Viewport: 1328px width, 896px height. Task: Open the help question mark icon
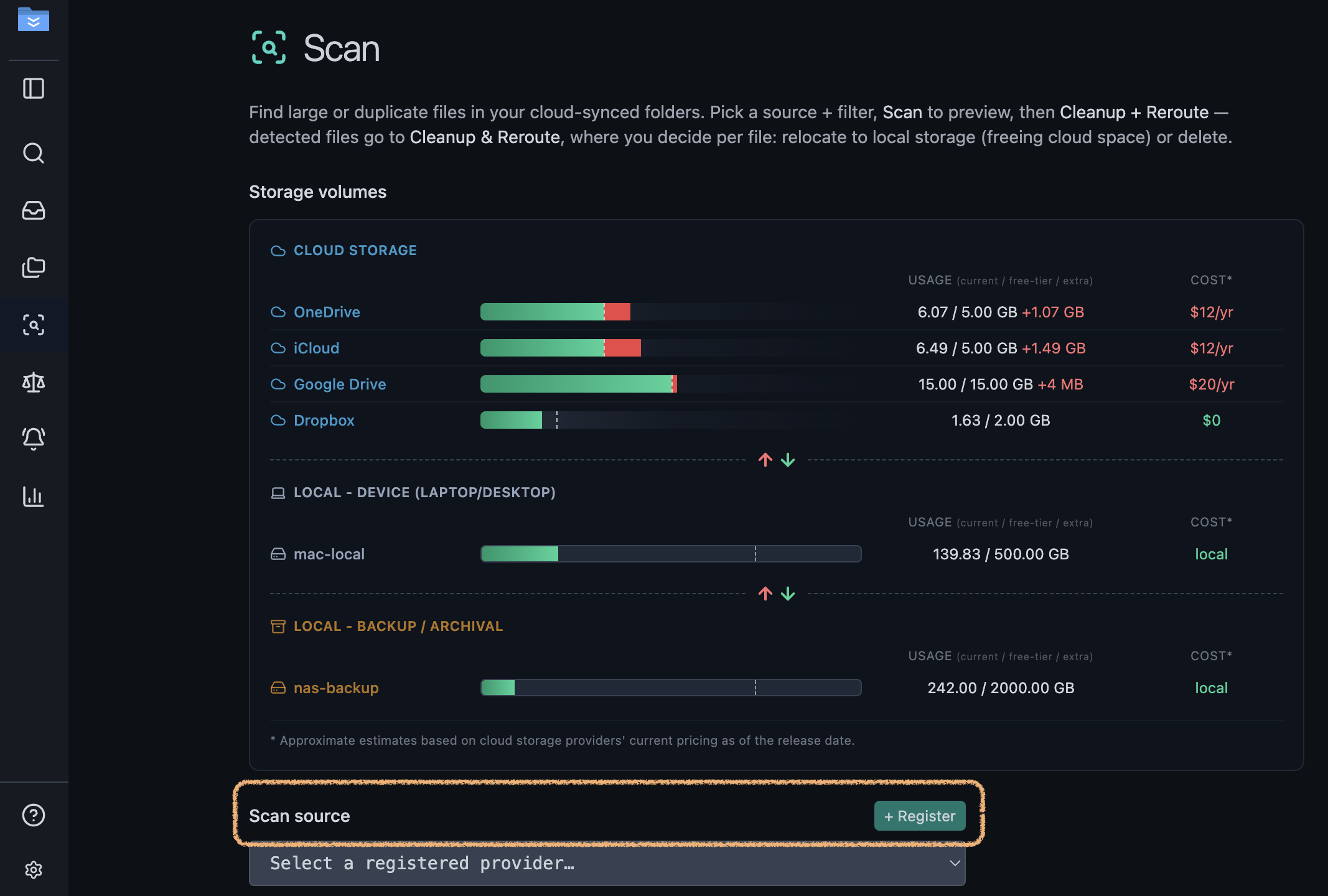[34, 815]
